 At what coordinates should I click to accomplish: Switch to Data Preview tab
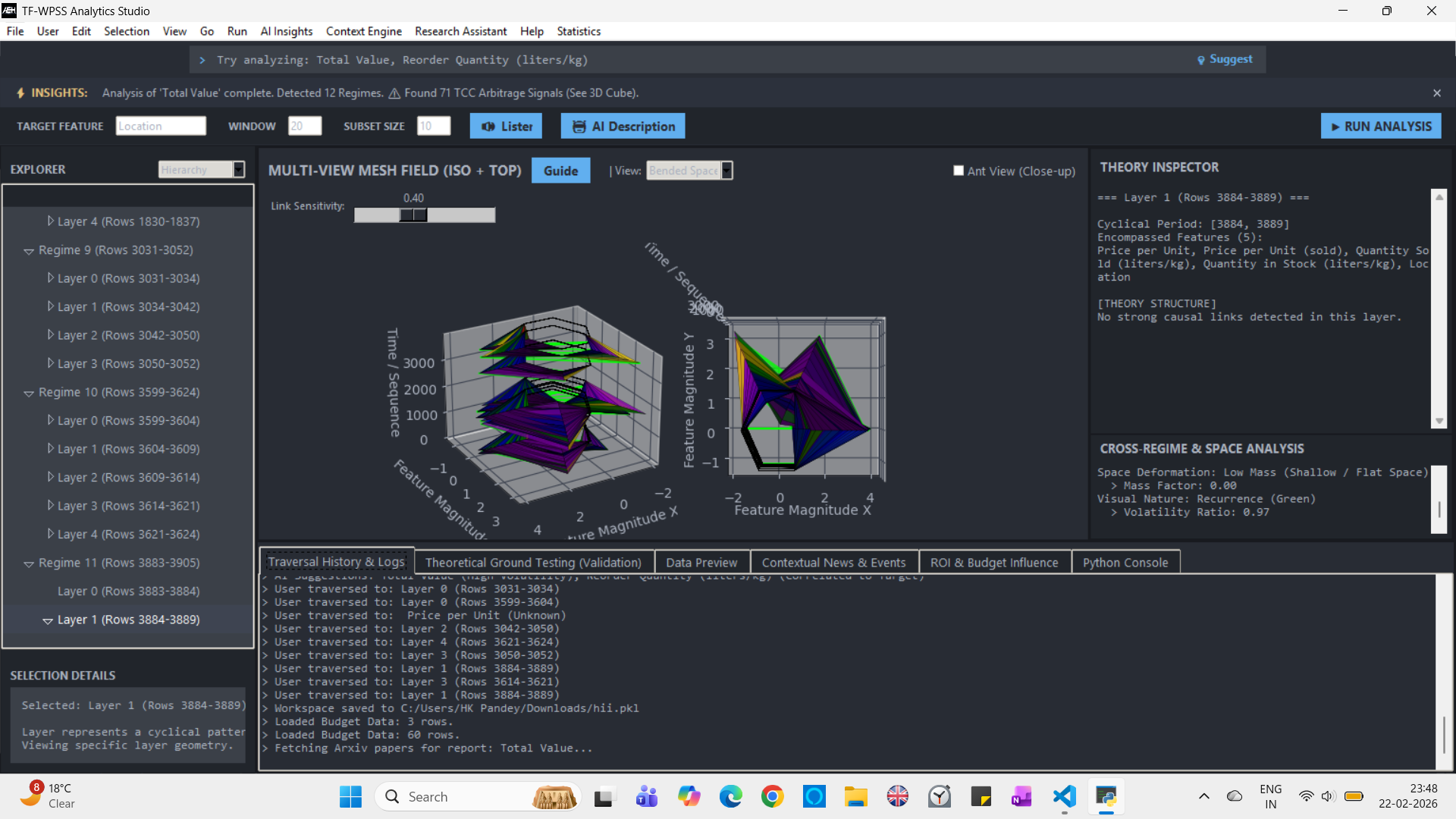tap(701, 562)
